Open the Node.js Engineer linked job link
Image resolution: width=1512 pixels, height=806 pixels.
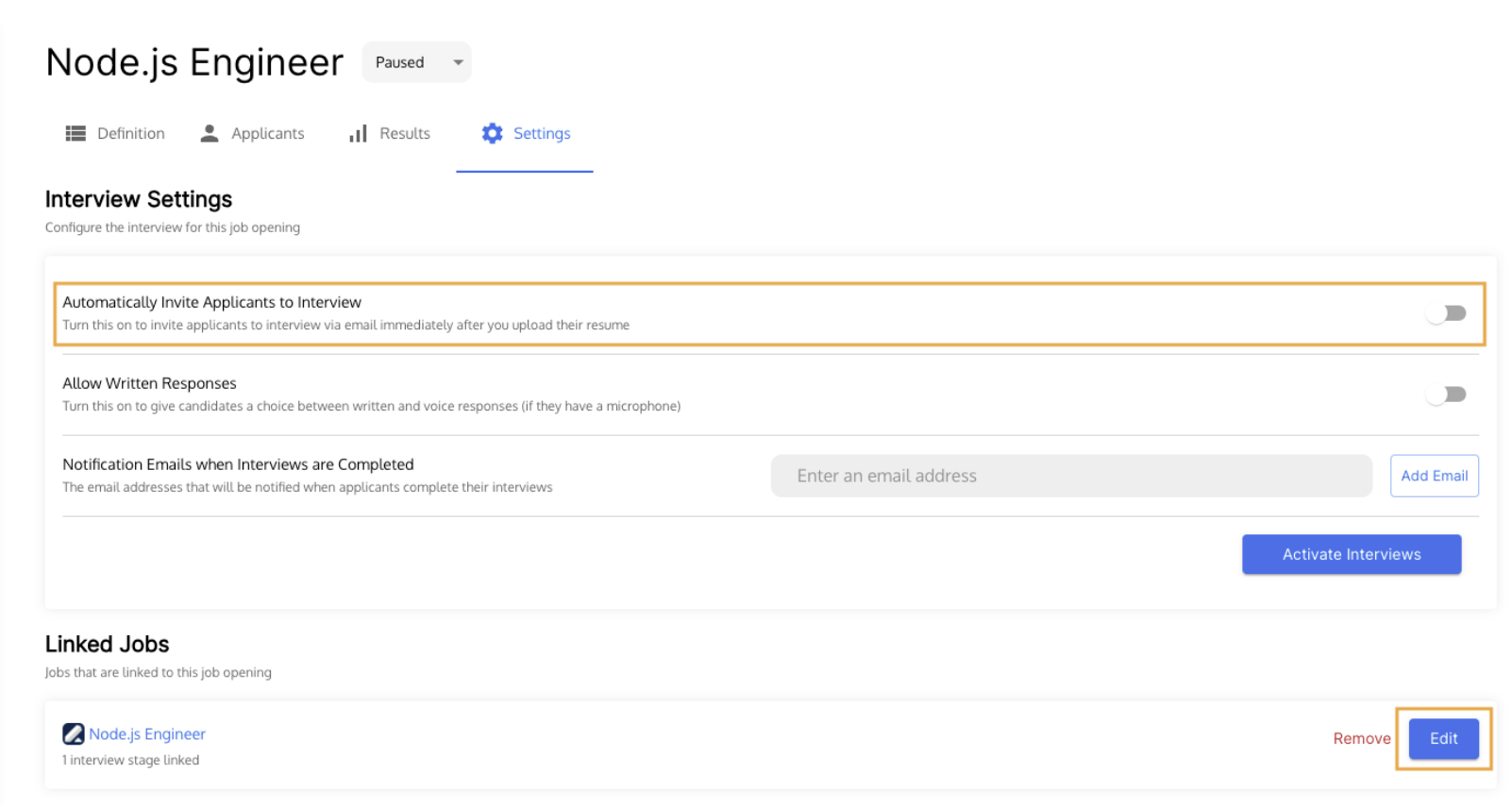[x=147, y=733]
